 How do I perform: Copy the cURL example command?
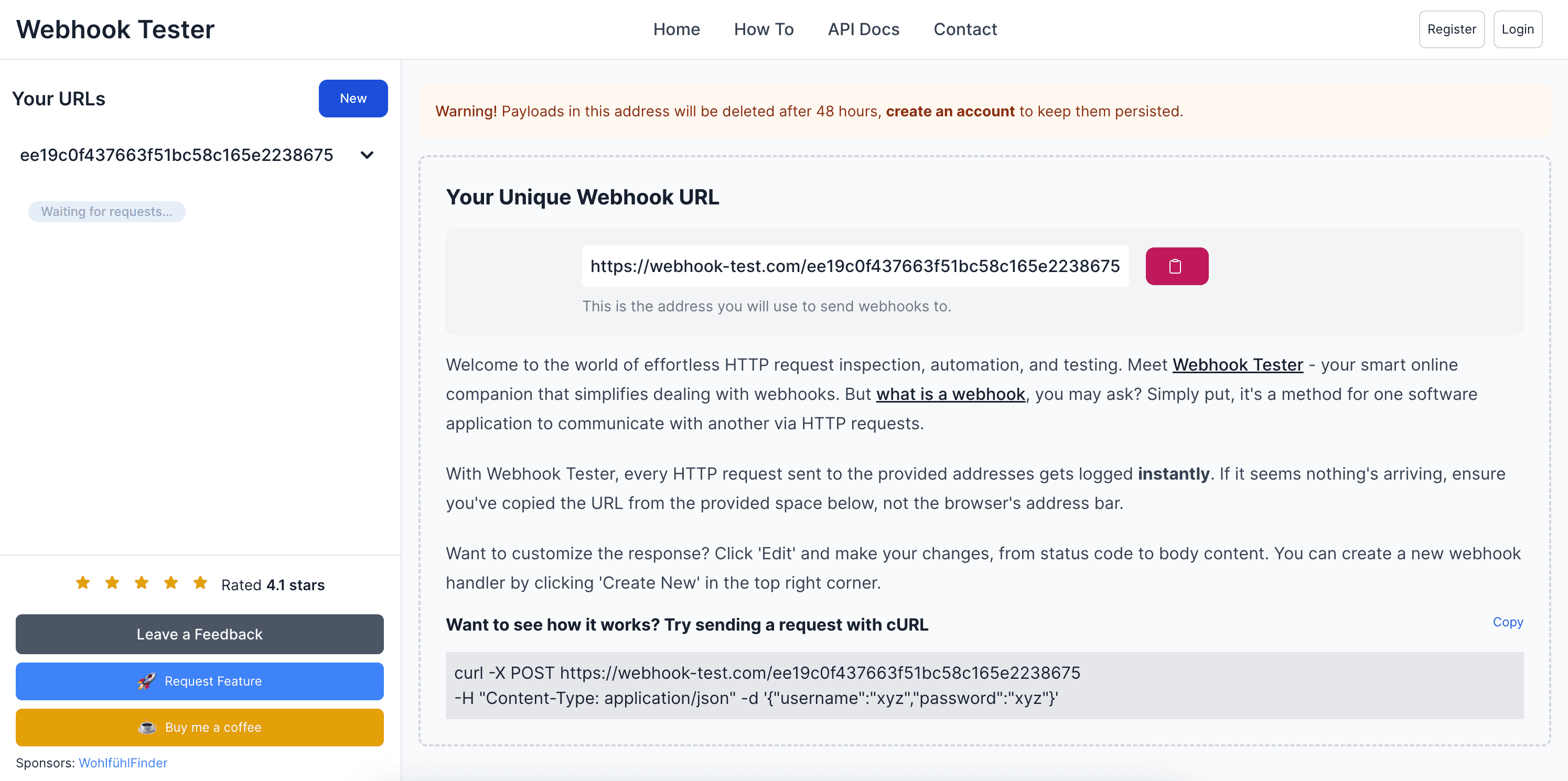pos(1508,622)
